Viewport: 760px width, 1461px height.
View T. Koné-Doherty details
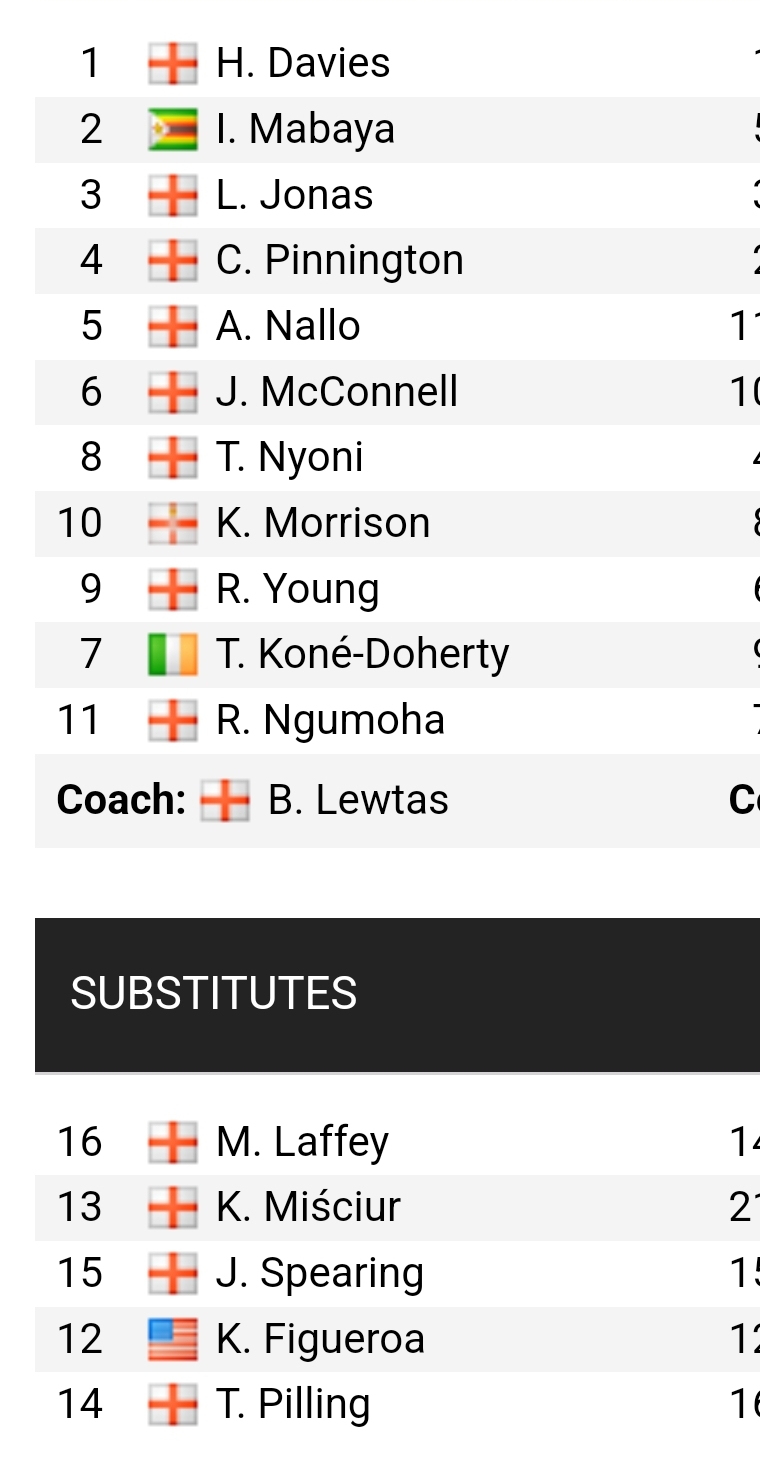pyautogui.click(x=362, y=655)
